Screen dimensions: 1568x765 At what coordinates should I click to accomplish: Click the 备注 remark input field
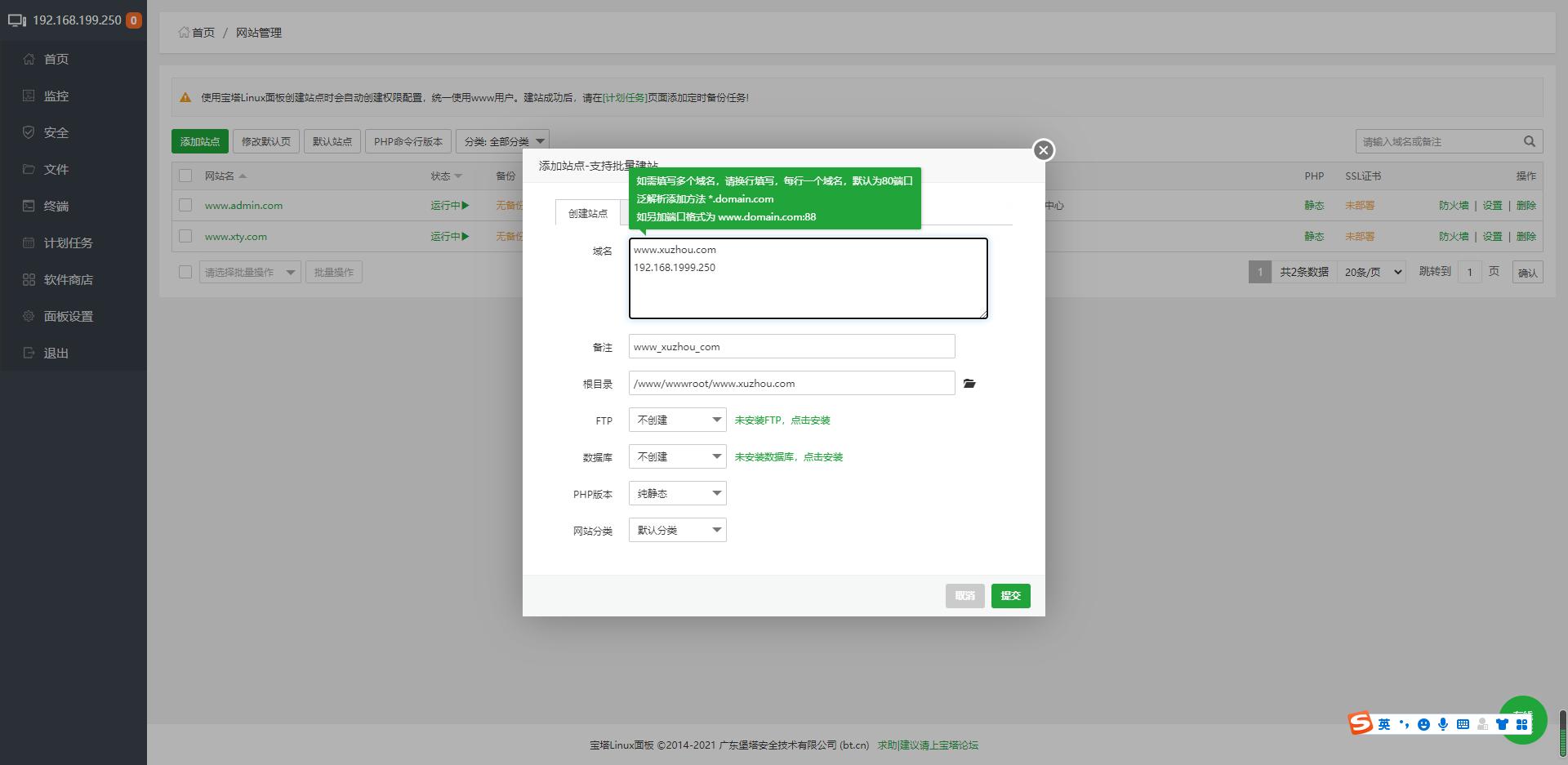tap(792, 346)
